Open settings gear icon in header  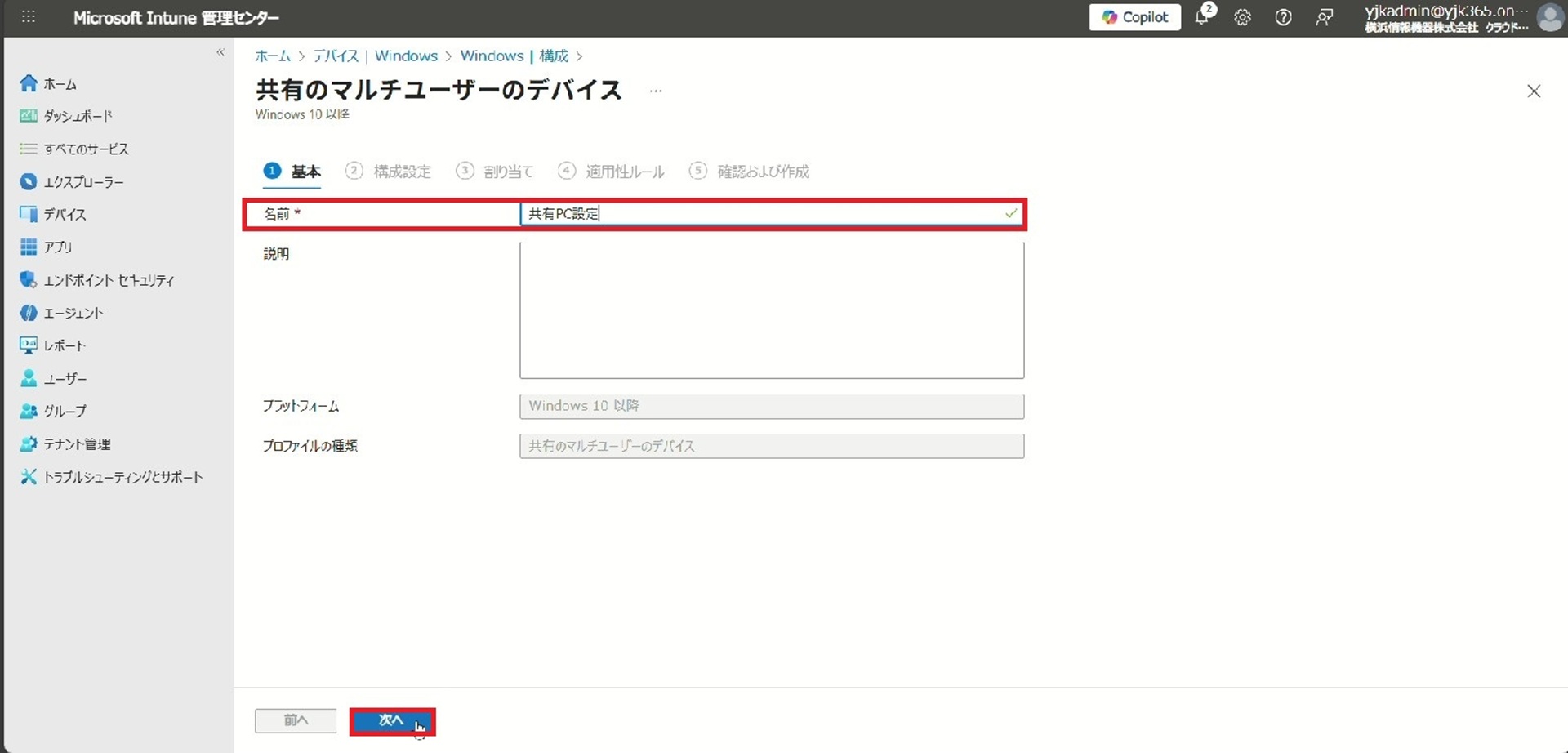[1242, 17]
